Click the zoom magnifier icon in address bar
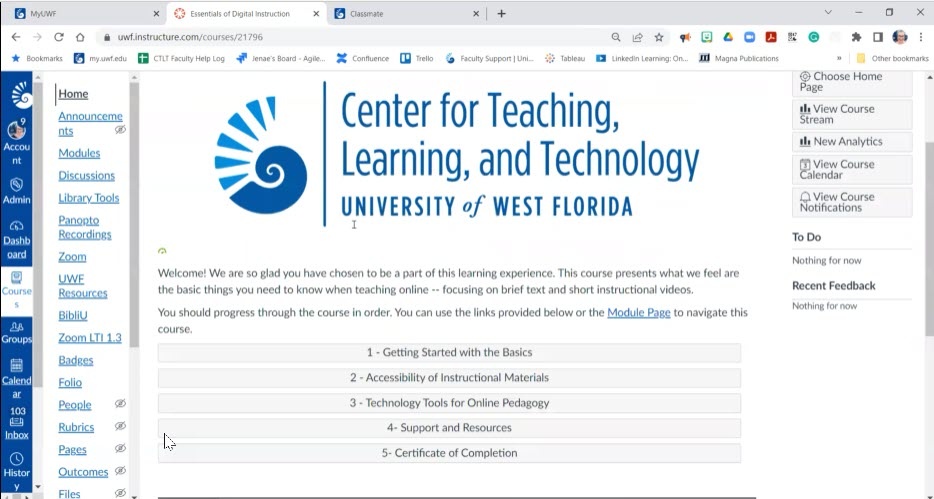The height and width of the screenshot is (499, 934). [616, 37]
